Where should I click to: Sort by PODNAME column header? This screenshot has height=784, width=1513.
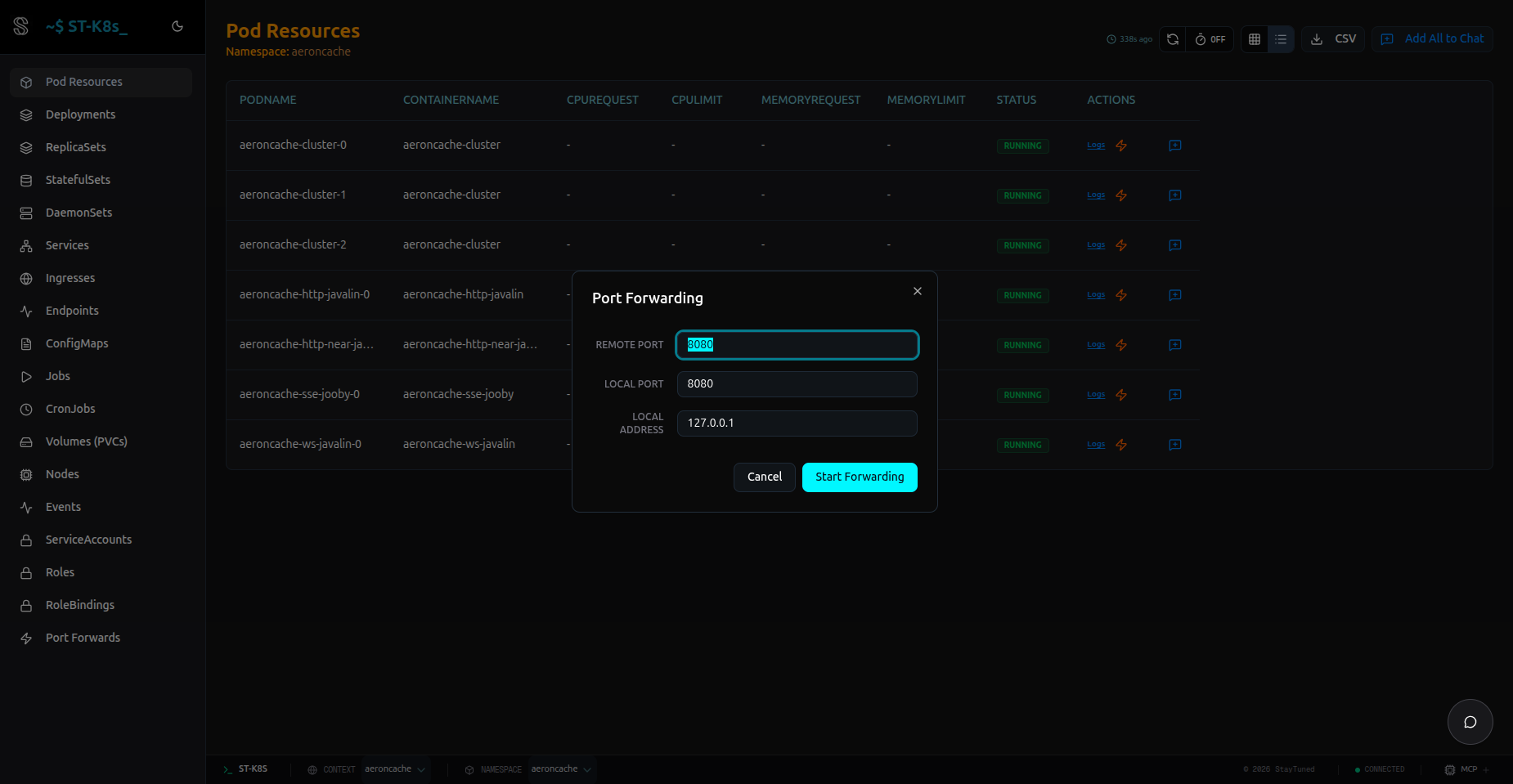268,100
